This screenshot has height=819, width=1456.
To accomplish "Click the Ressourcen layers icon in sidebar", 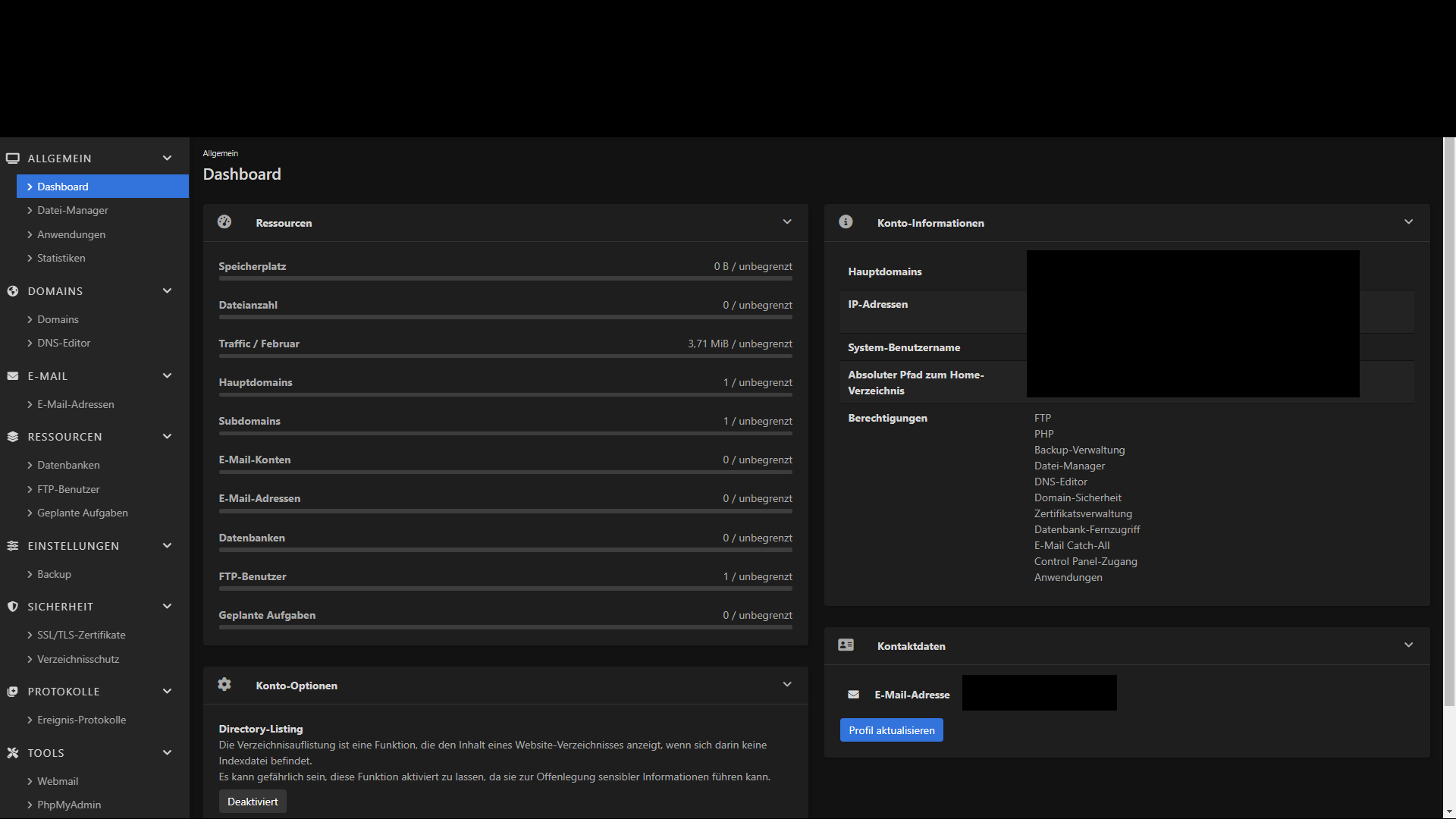I will tap(13, 437).
